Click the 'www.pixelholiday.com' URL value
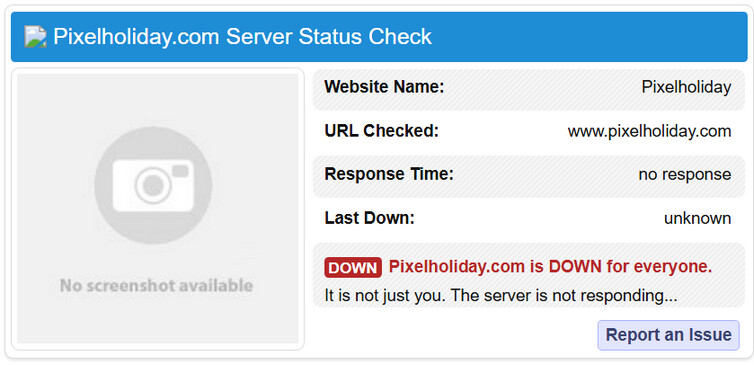This screenshot has width=754, height=365. [649, 131]
